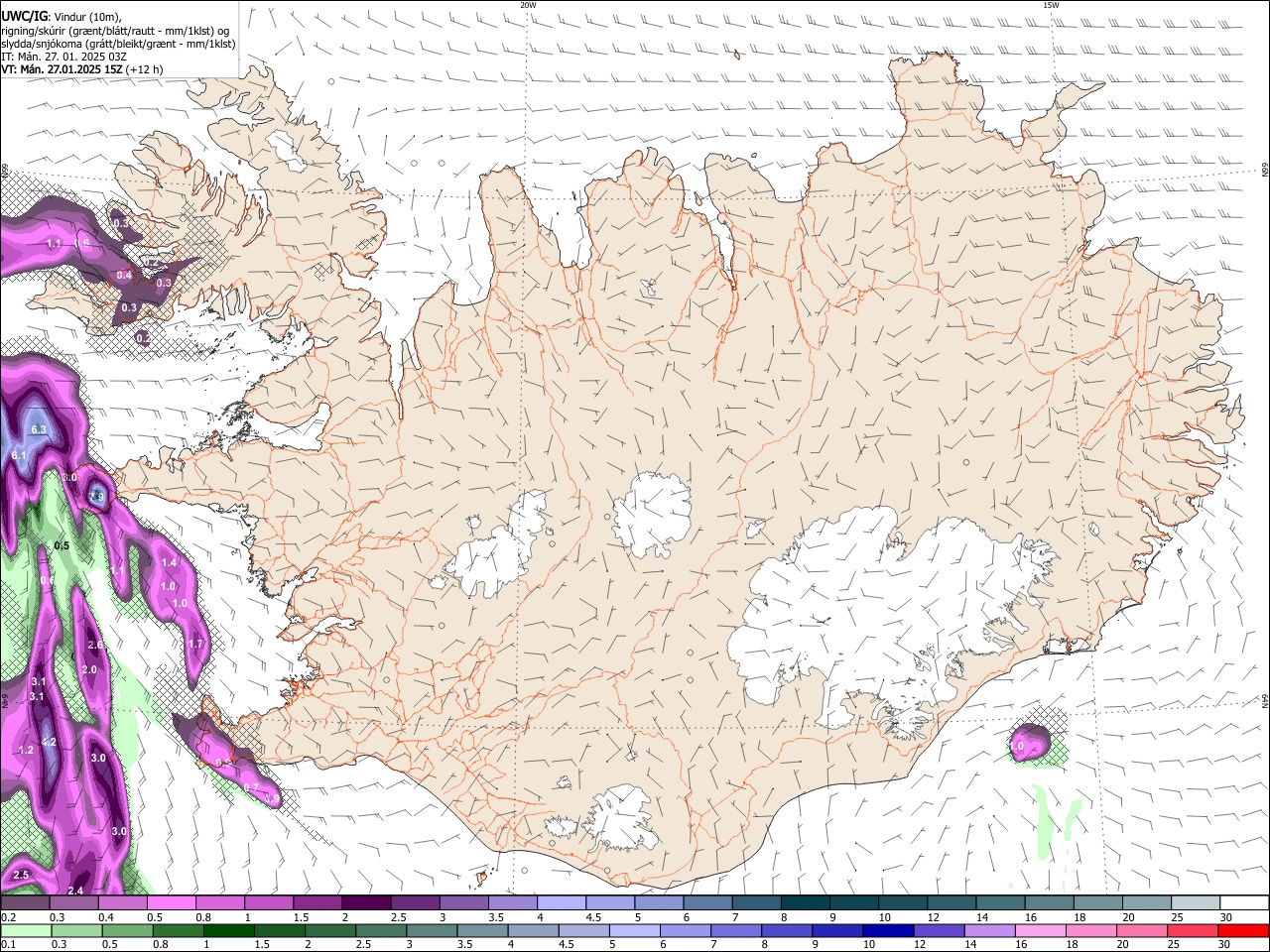
Task: Click the 4.2 precipitation value on map
Action: tap(49, 742)
